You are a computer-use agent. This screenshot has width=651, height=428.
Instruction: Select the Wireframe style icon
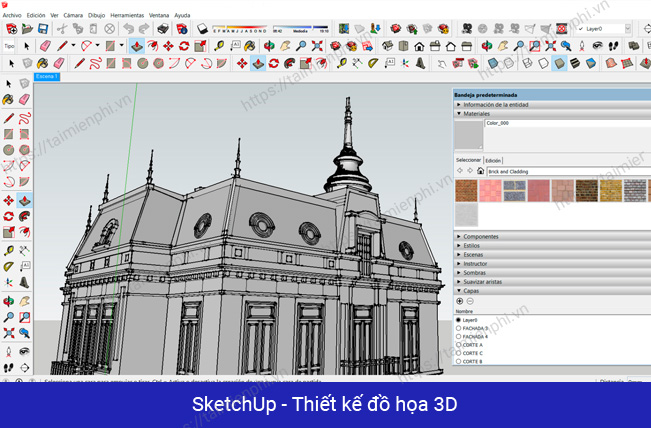click(x=527, y=63)
